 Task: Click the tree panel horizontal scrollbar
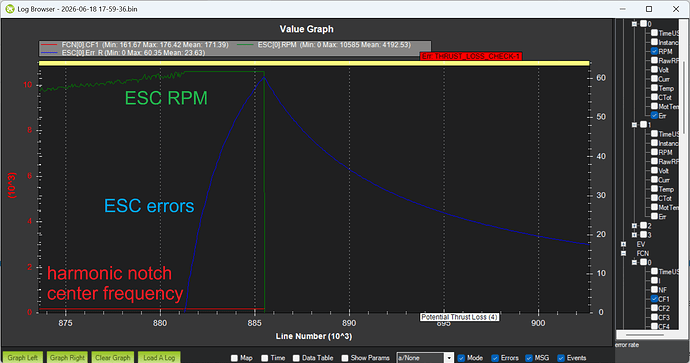click(646, 335)
